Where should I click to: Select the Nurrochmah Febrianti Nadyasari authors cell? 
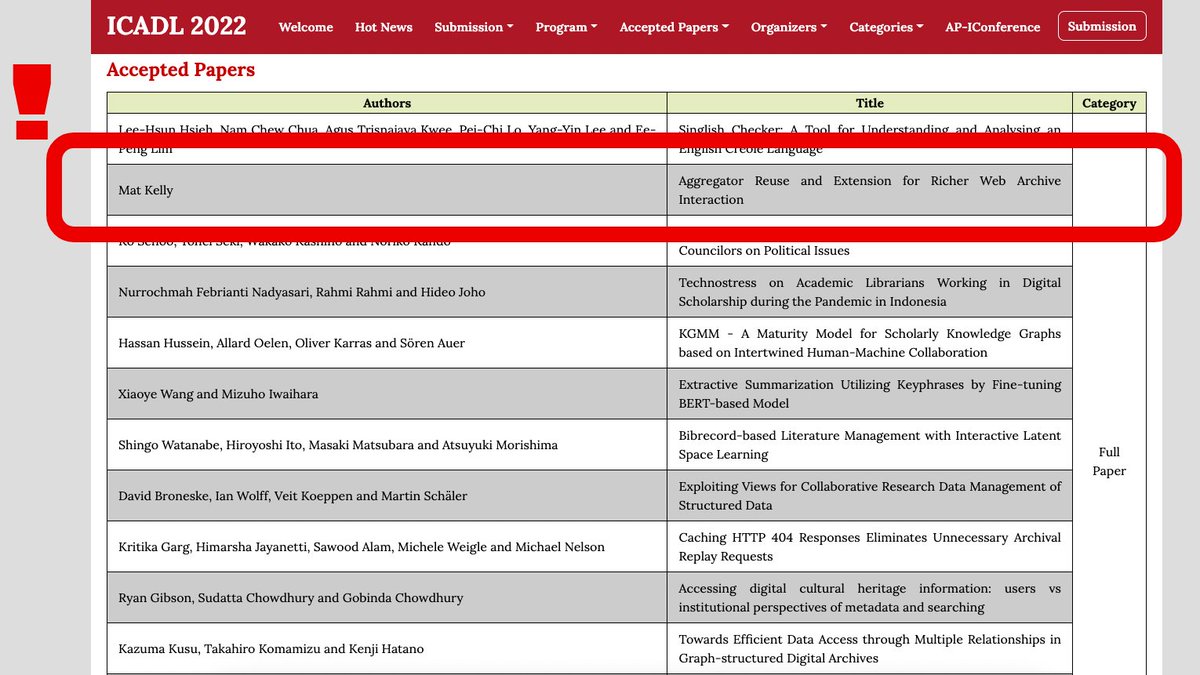point(387,292)
